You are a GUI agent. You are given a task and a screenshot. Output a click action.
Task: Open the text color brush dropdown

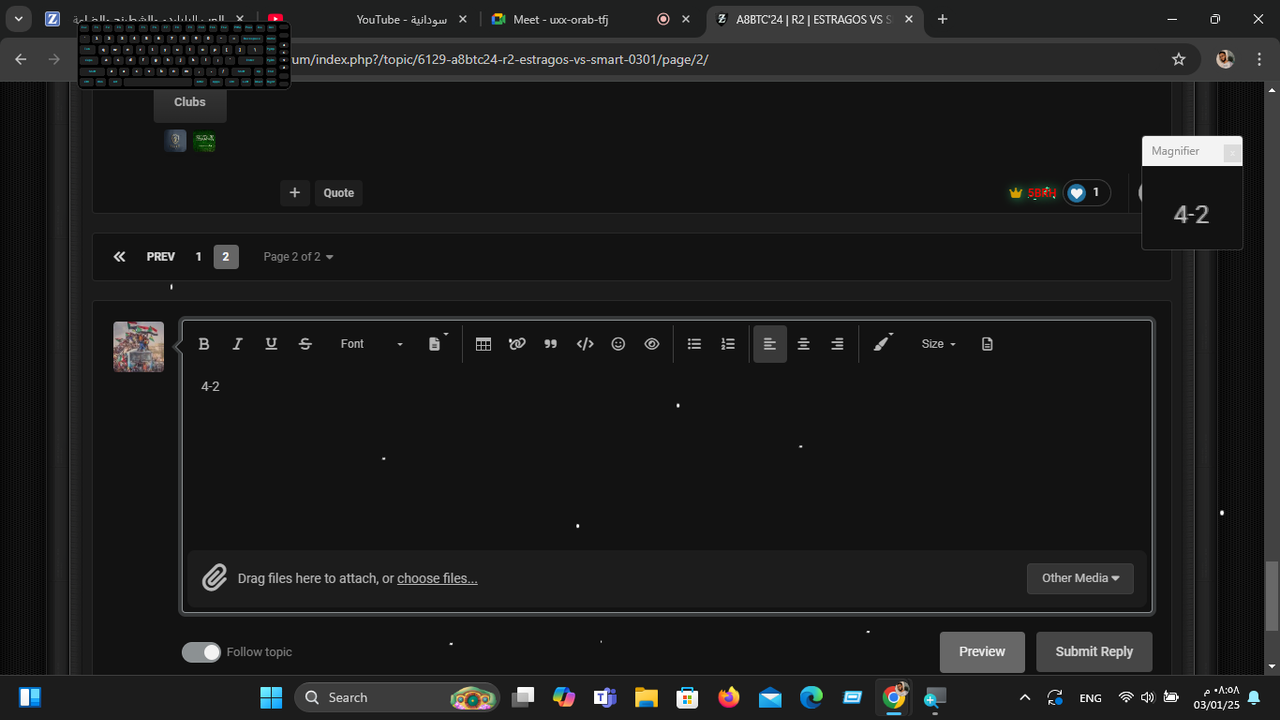[x=882, y=344]
